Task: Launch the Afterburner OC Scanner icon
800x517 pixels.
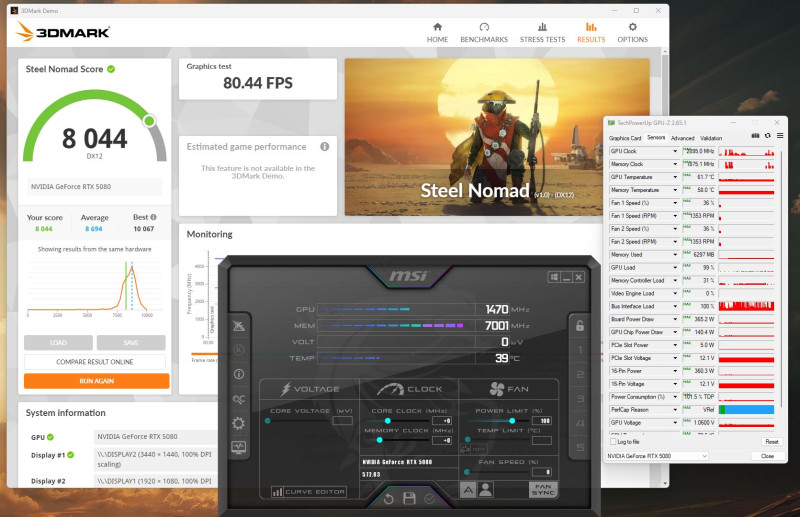Action: click(238, 399)
